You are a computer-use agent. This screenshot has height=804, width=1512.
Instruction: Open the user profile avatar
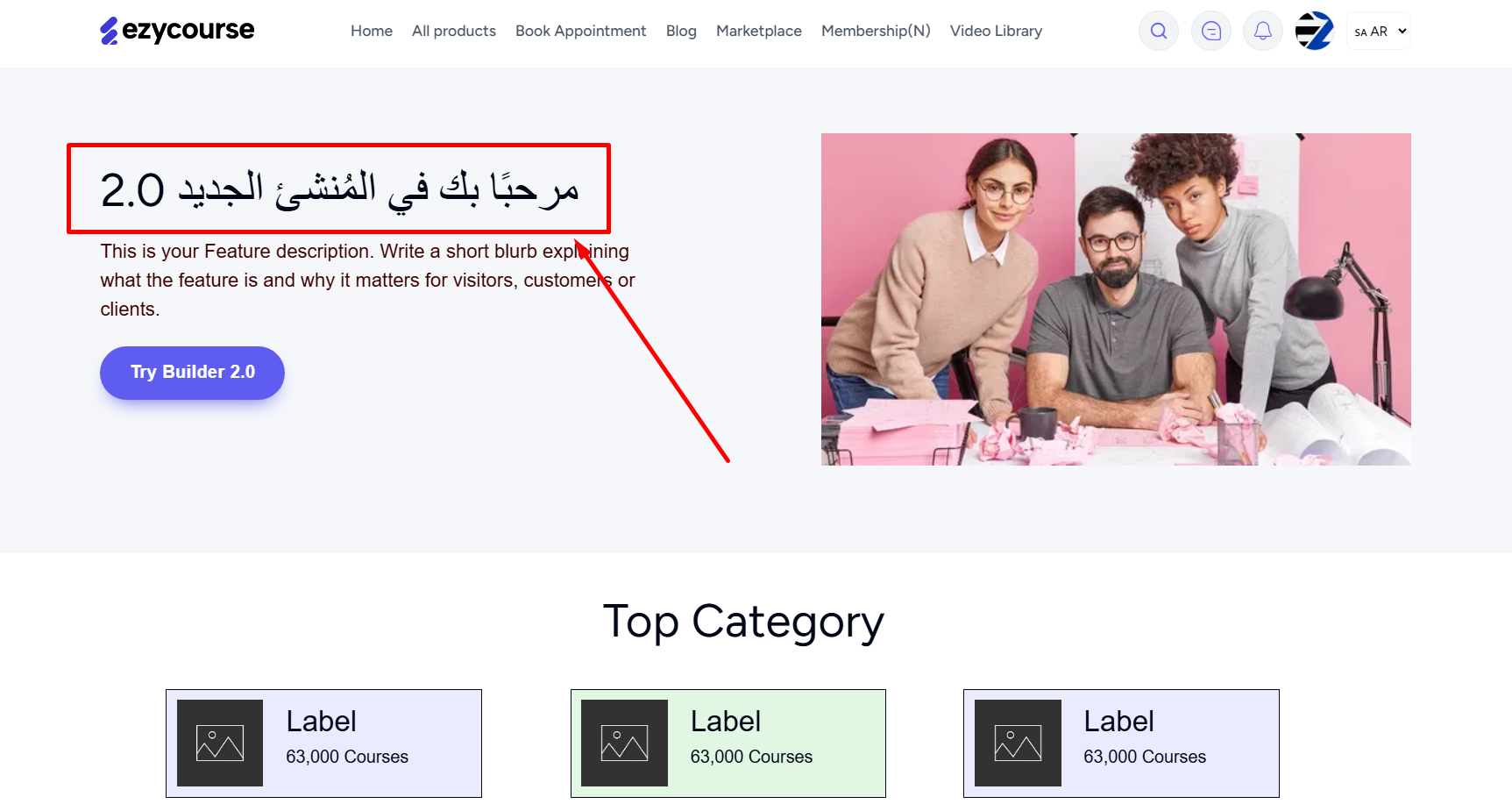coord(1314,32)
